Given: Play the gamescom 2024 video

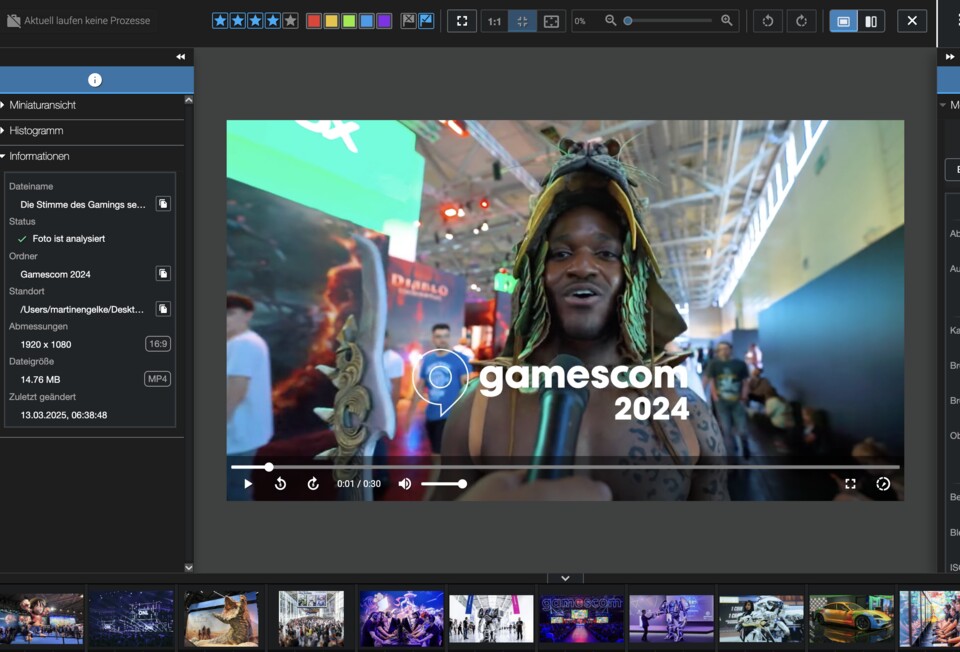Looking at the screenshot, I should [246, 483].
